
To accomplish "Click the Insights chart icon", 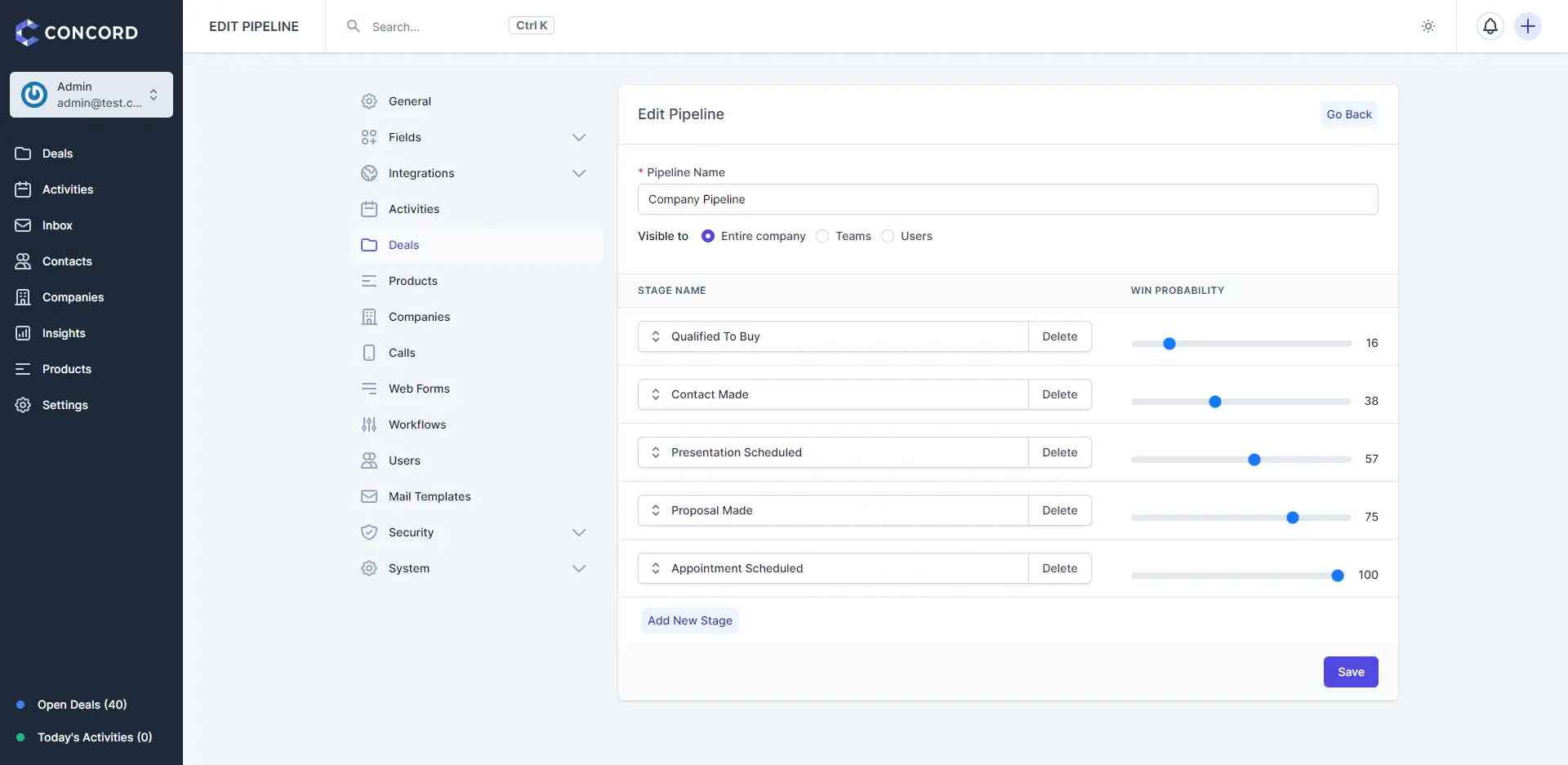I will tap(23, 333).
